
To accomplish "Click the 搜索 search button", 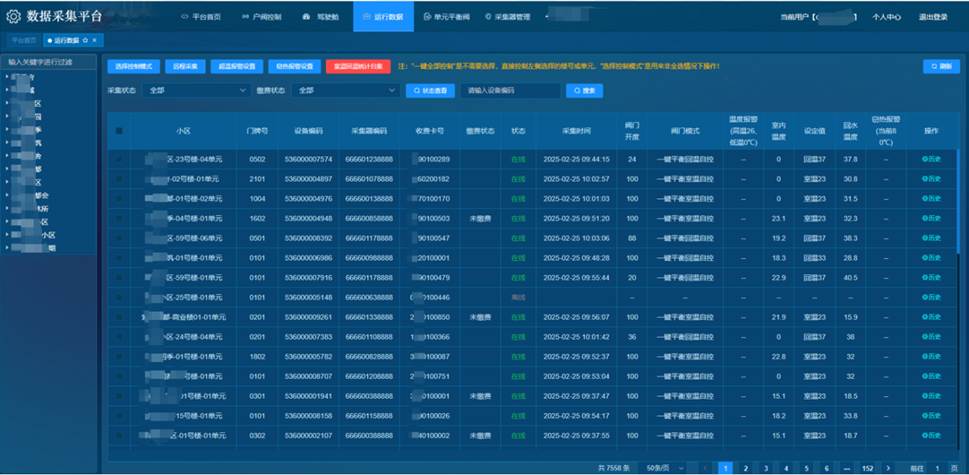I will 585,91.
